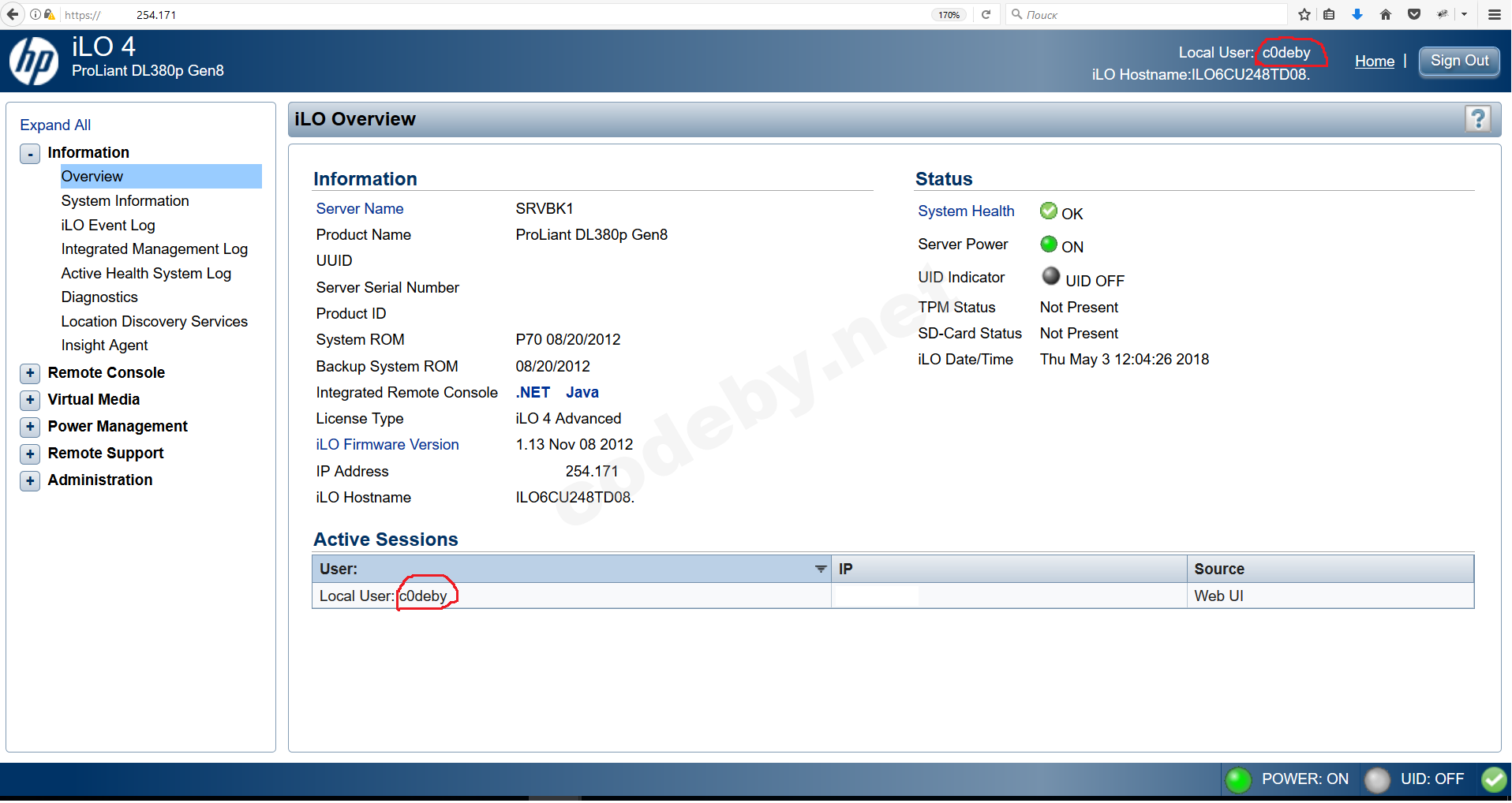Click the UID: OFF footer light
The width and height of the screenshot is (1512, 803).
point(1378,779)
